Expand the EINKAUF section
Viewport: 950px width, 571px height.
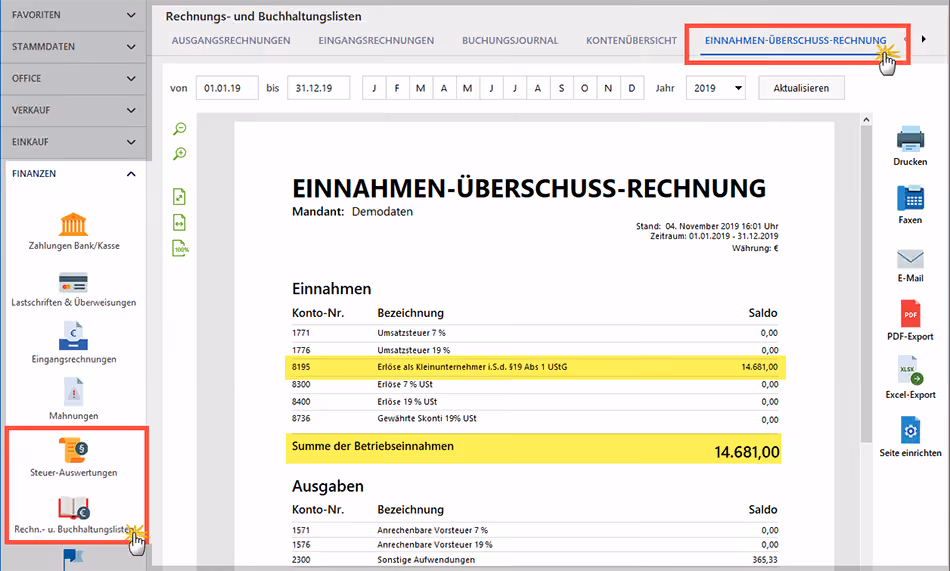pos(73,142)
